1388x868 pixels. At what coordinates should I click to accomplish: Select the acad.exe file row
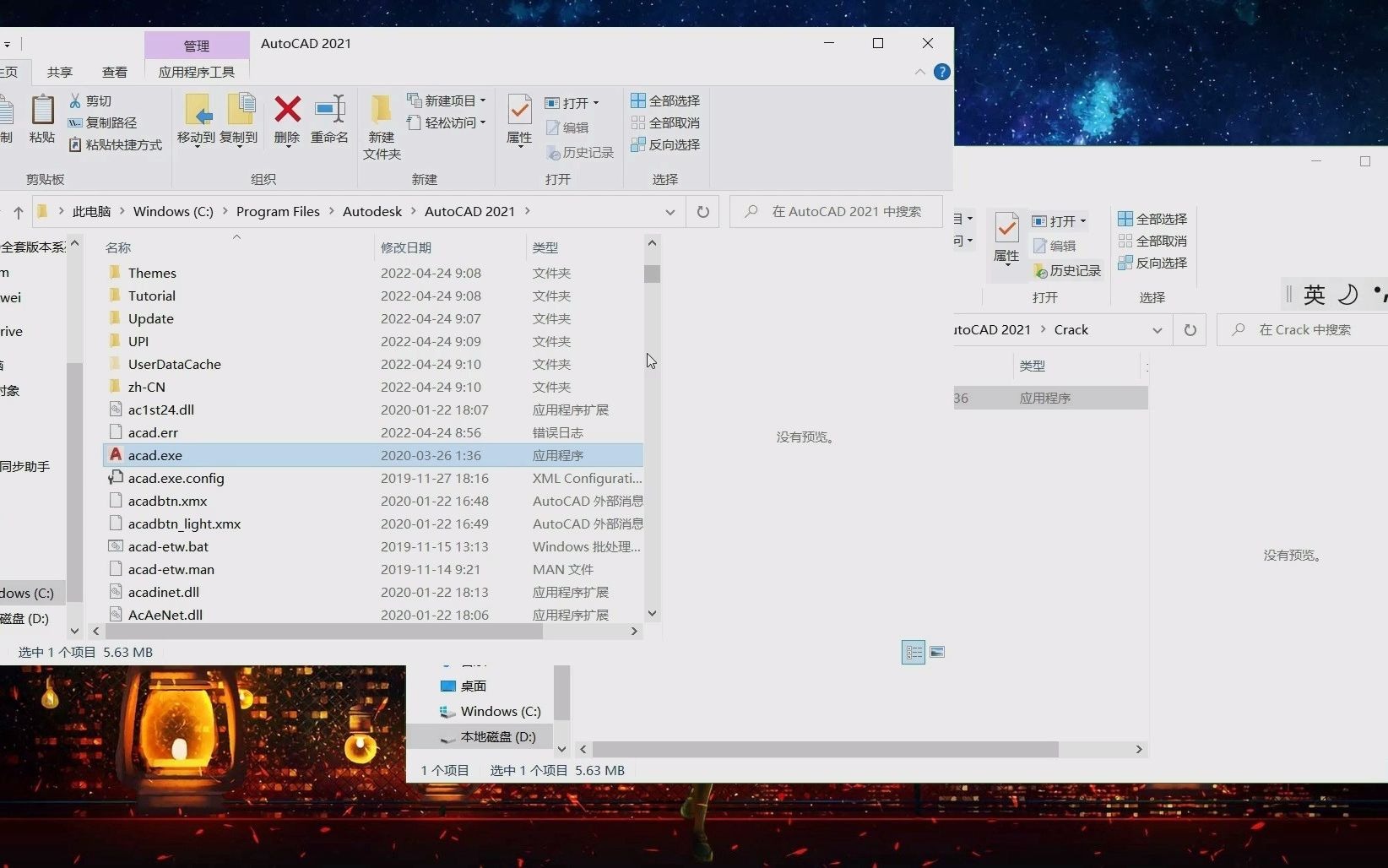pyautogui.click(x=372, y=455)
